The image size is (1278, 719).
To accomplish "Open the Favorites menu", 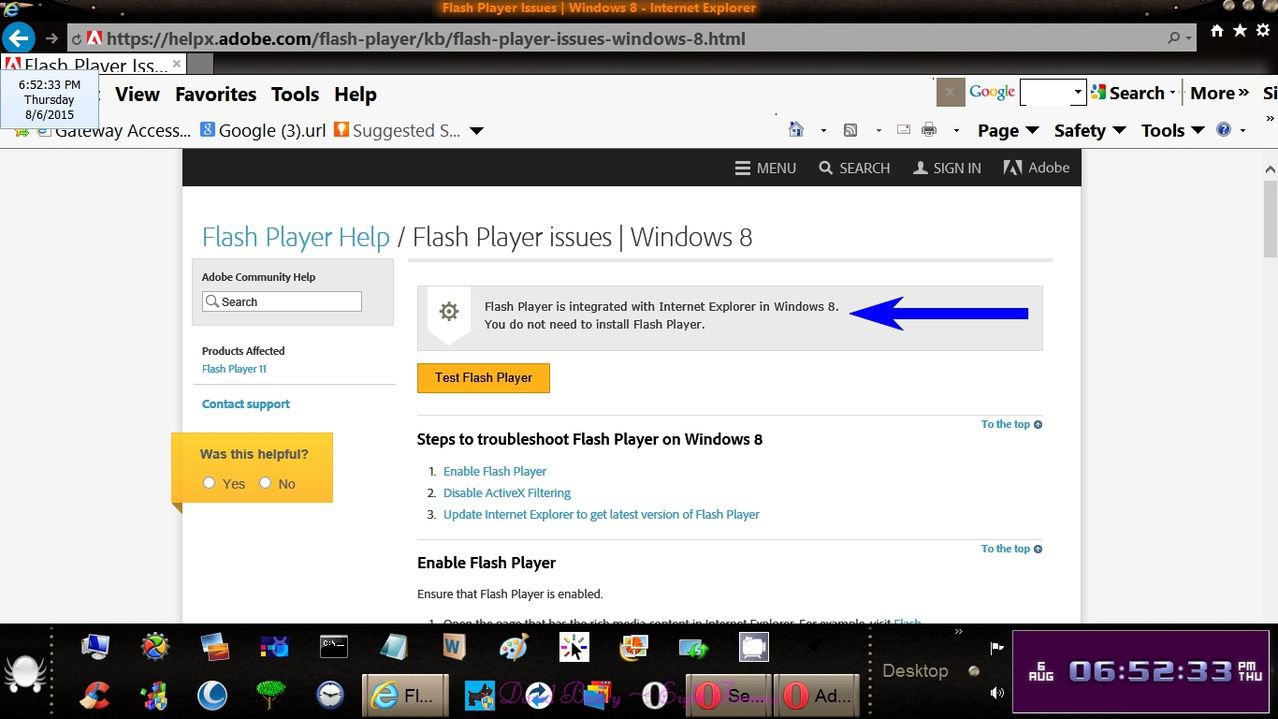I will (216, 94).
